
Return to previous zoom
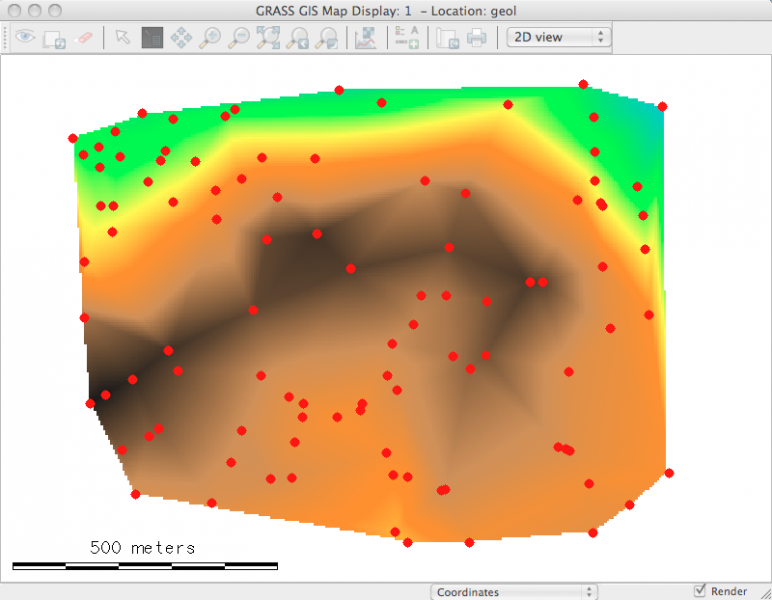297,38
